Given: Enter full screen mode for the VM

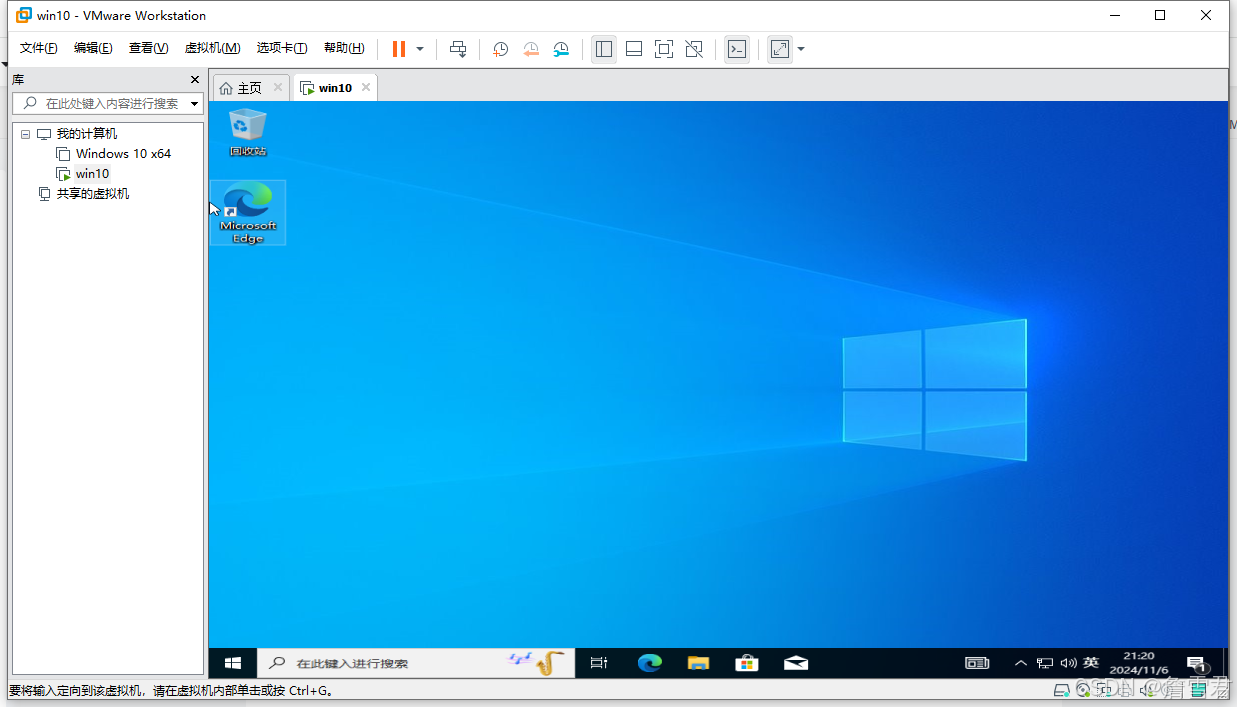Looking at the screenshot, I should [x=664, y=48].
